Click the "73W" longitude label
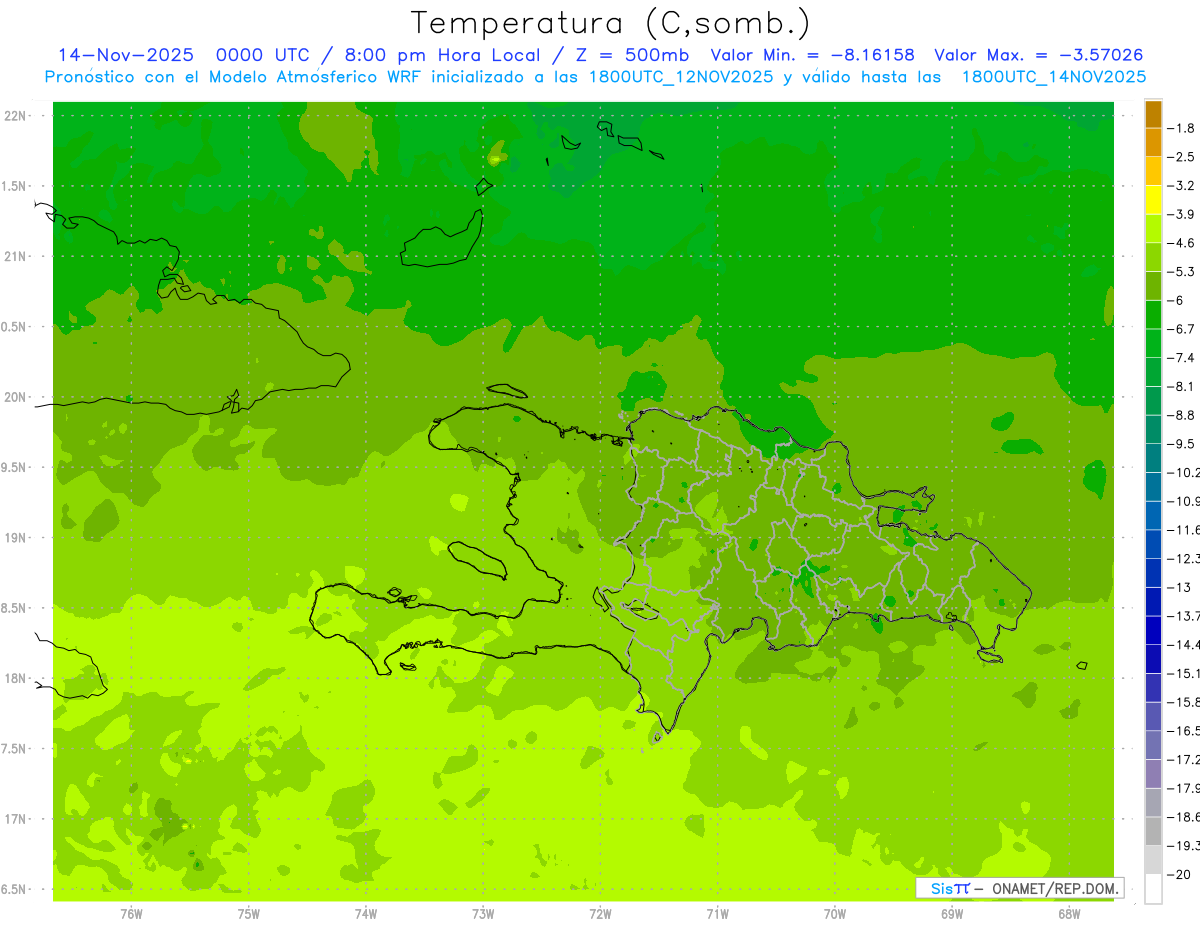The image size is (1200, 927). click(483, 914)
